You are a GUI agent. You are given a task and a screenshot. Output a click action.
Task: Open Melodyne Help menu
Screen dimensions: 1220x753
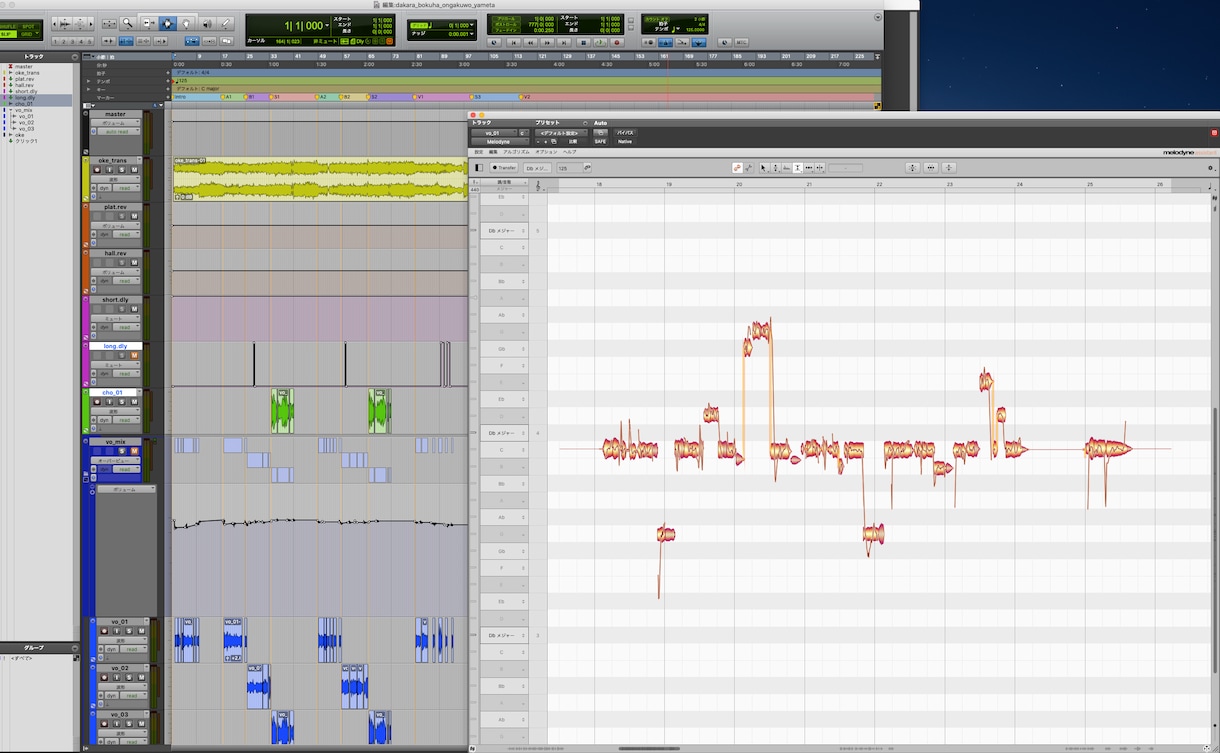[x=570, y=151]
